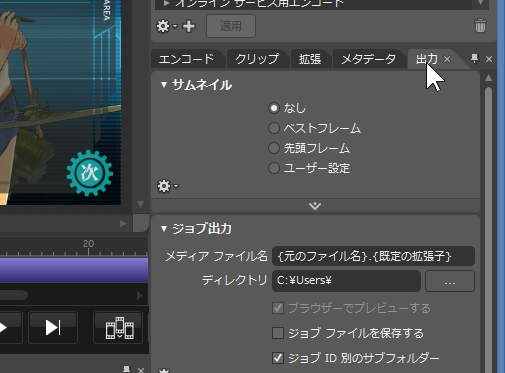Open the A/B compare filmstrip button
Screen dimensions: 505x373
pos(119,327)
